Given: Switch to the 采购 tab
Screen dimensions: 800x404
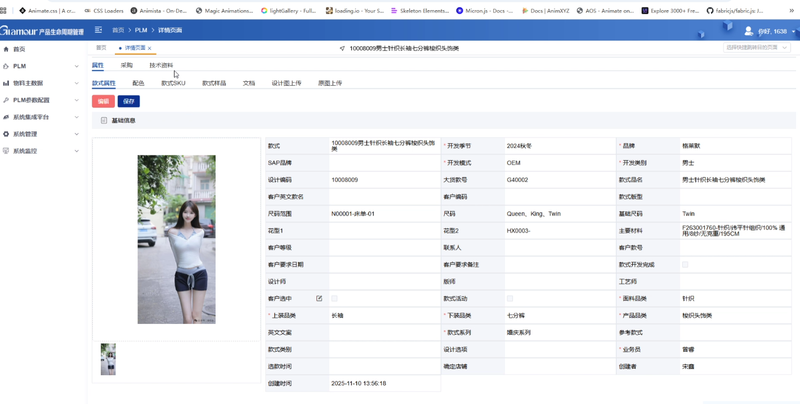Looking at the screenshot, I should pos(127,65).
